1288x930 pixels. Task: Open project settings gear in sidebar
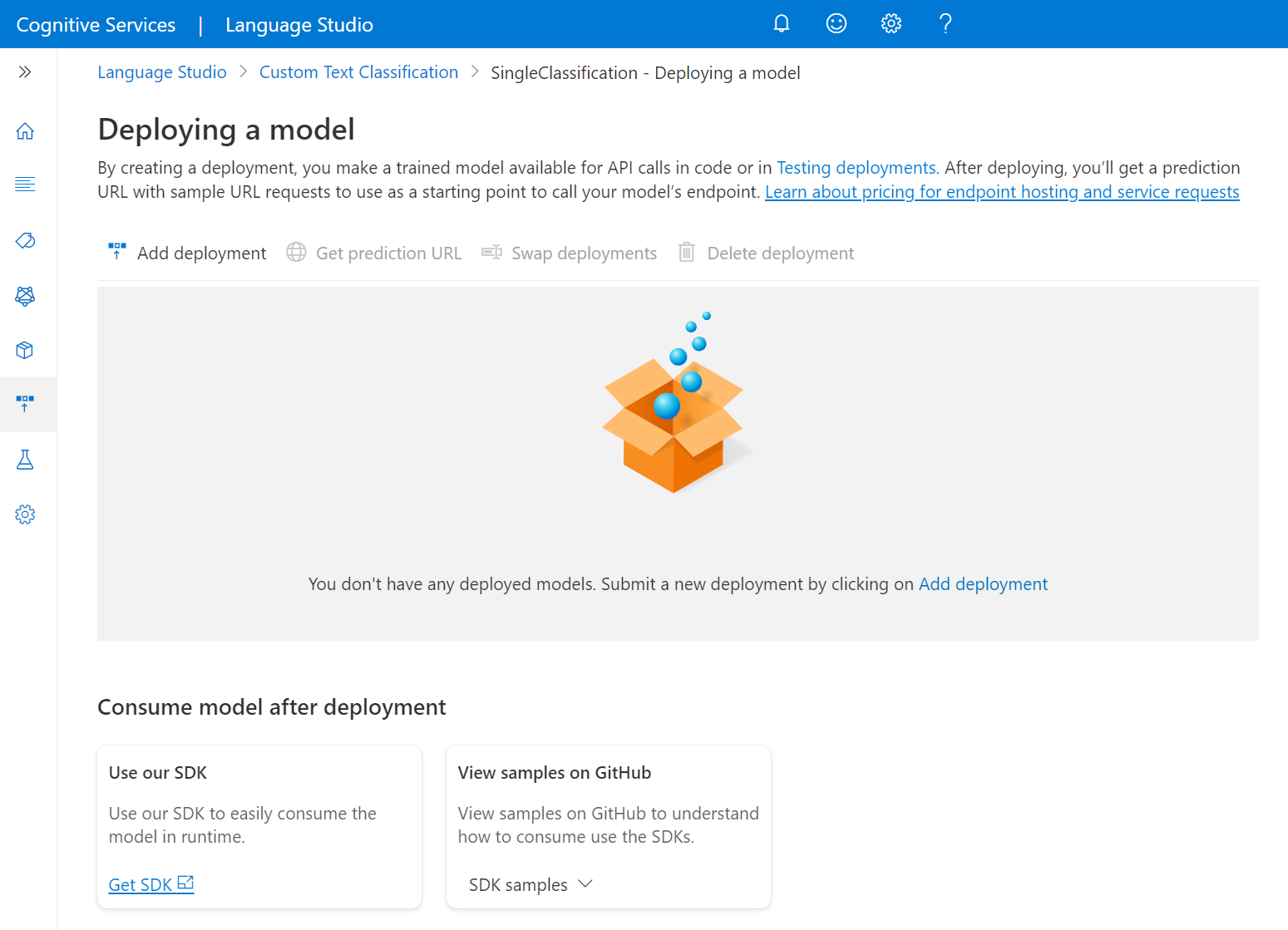[25, 514]
